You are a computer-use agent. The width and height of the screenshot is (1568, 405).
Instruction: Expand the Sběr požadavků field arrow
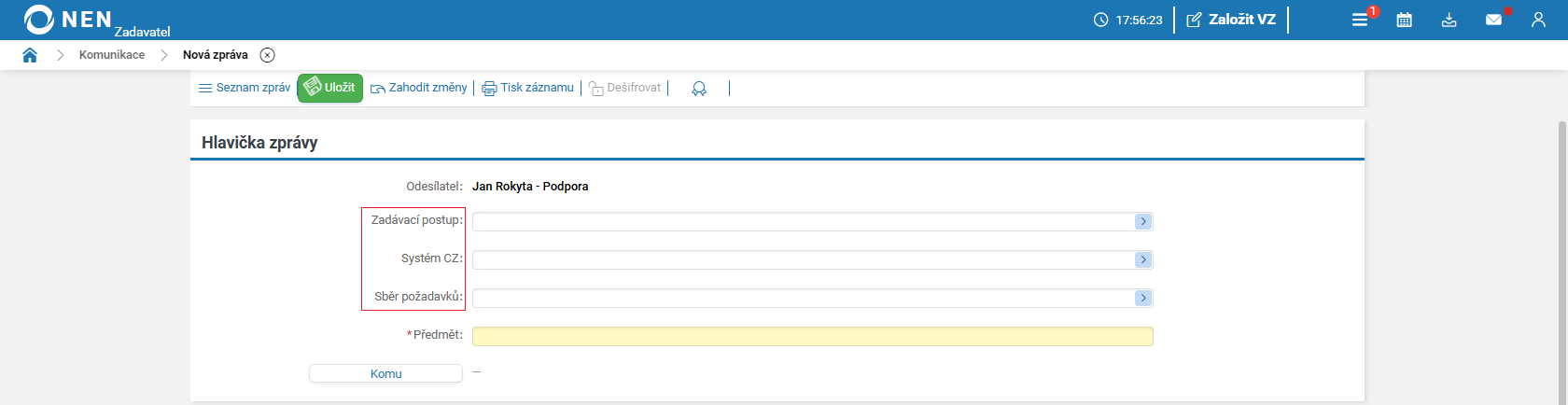[x=1143, y=298]
